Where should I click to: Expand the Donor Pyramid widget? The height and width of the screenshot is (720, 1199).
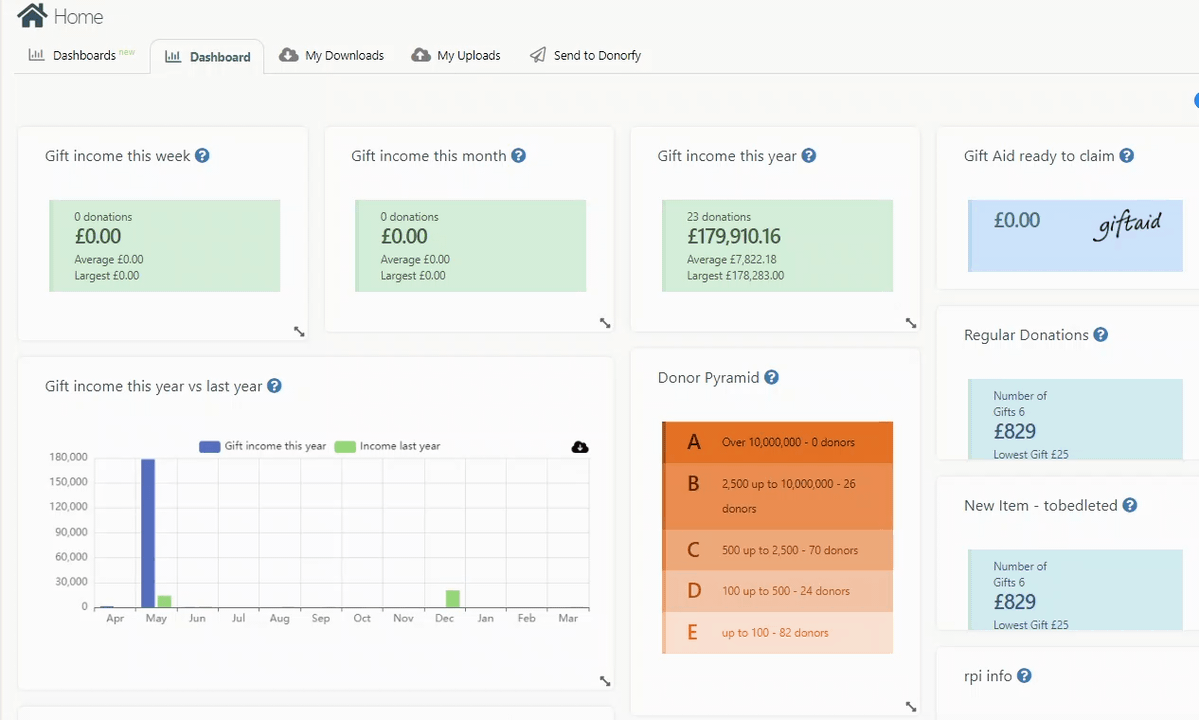(911, 706)
